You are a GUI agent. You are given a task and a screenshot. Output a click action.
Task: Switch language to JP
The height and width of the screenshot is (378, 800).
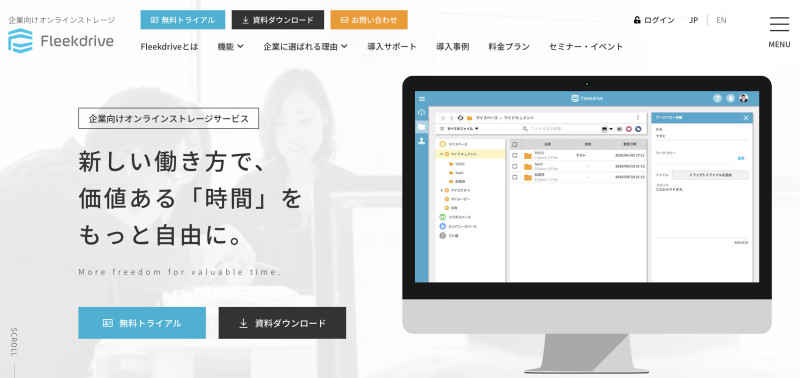click(693, 20)
